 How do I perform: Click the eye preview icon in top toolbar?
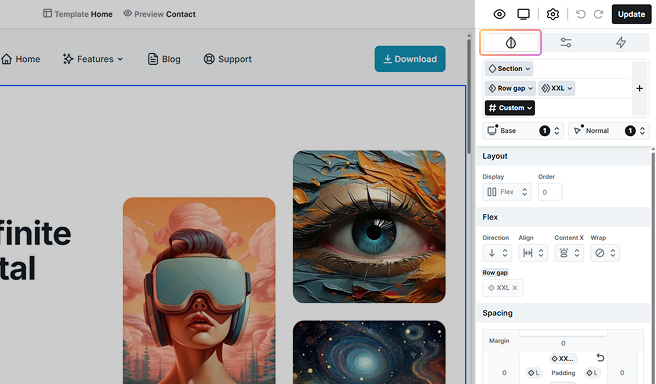(499, 14)
